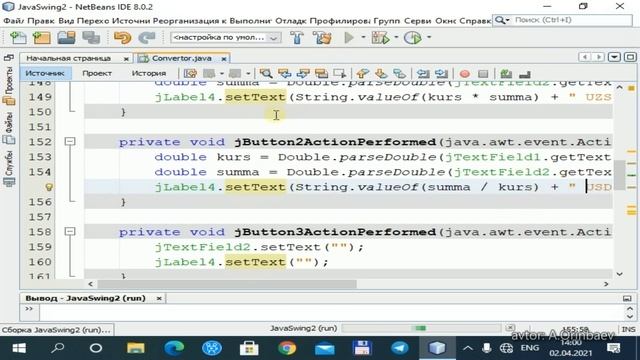
Task: Click the New File toolbar icon
Action: [18, 38]
